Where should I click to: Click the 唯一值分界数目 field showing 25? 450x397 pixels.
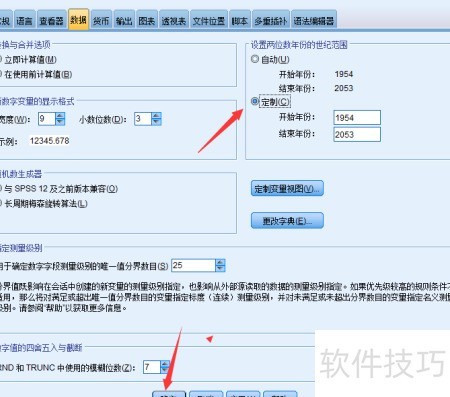pos(193,265)
